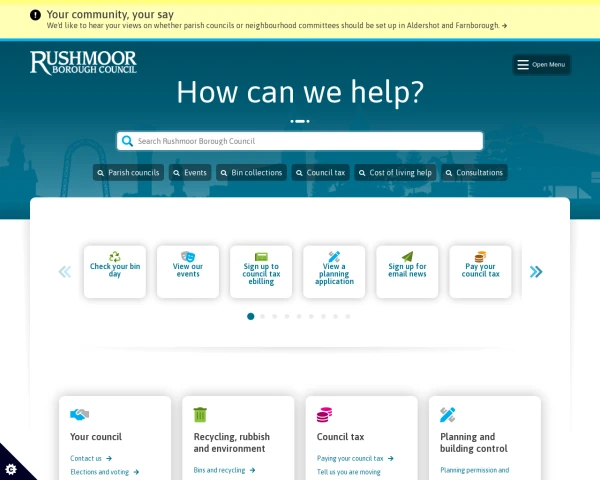Open the Your community, your say banner heading
The image size is (600, 480).
[110, 15]
